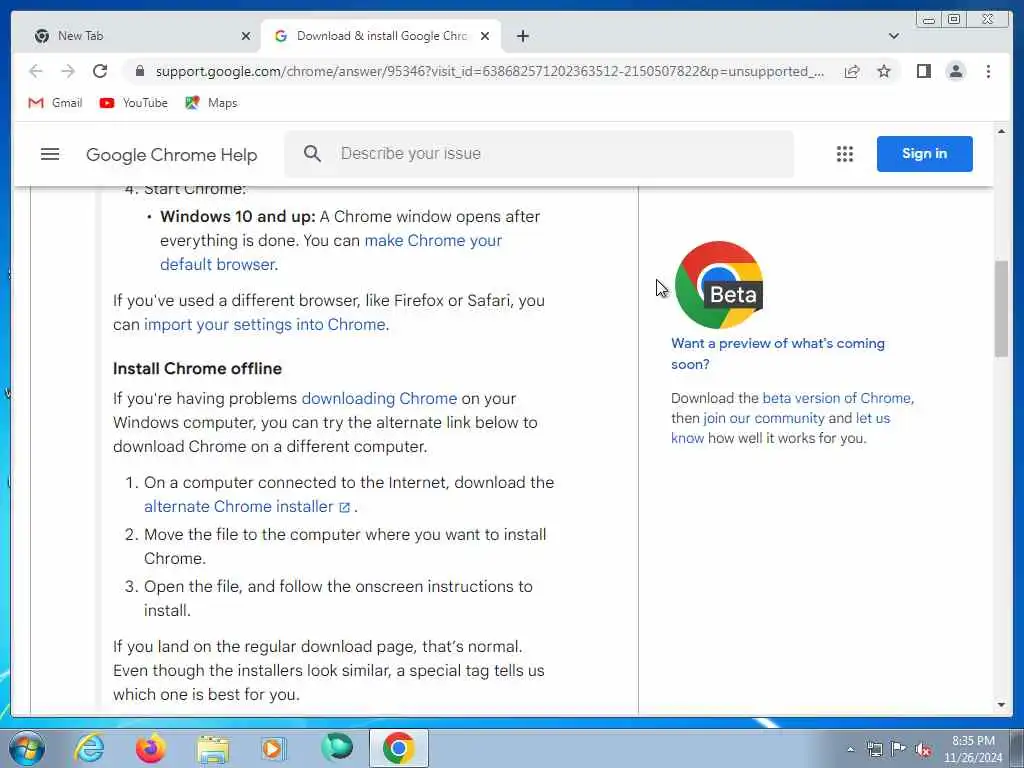Open the Maps bookmark
1024x768 pixels.
coord(211,103)
